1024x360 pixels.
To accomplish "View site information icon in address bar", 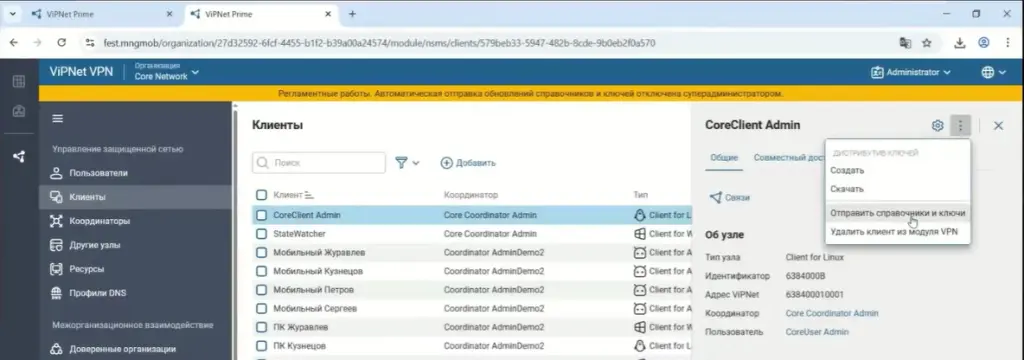I will [x=90, y=43].
